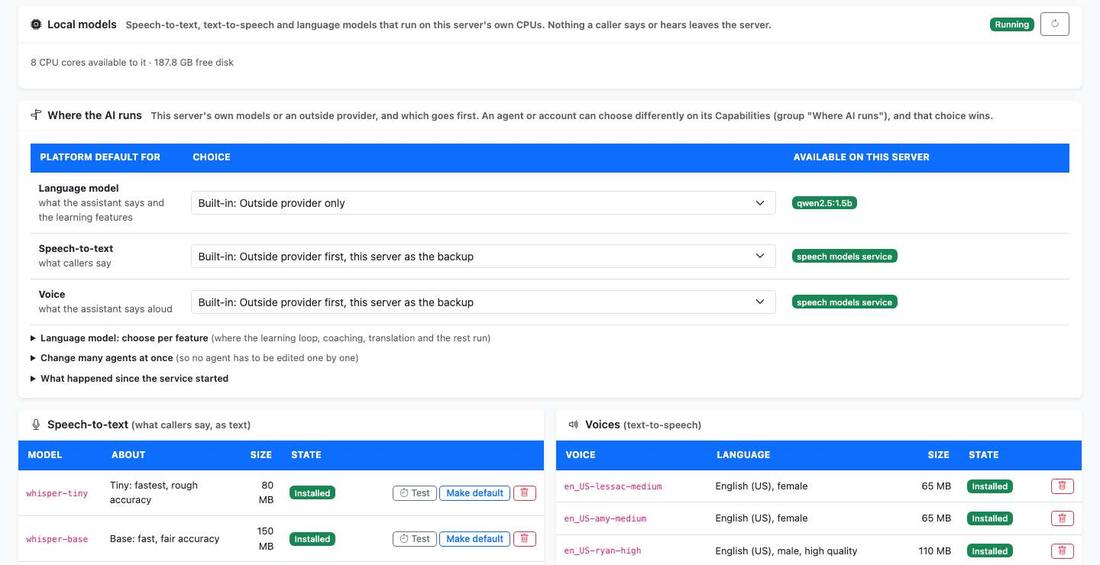Click the microphone icon next to Speech-to-text heading
1100x565 pixels.
[36, 425]
